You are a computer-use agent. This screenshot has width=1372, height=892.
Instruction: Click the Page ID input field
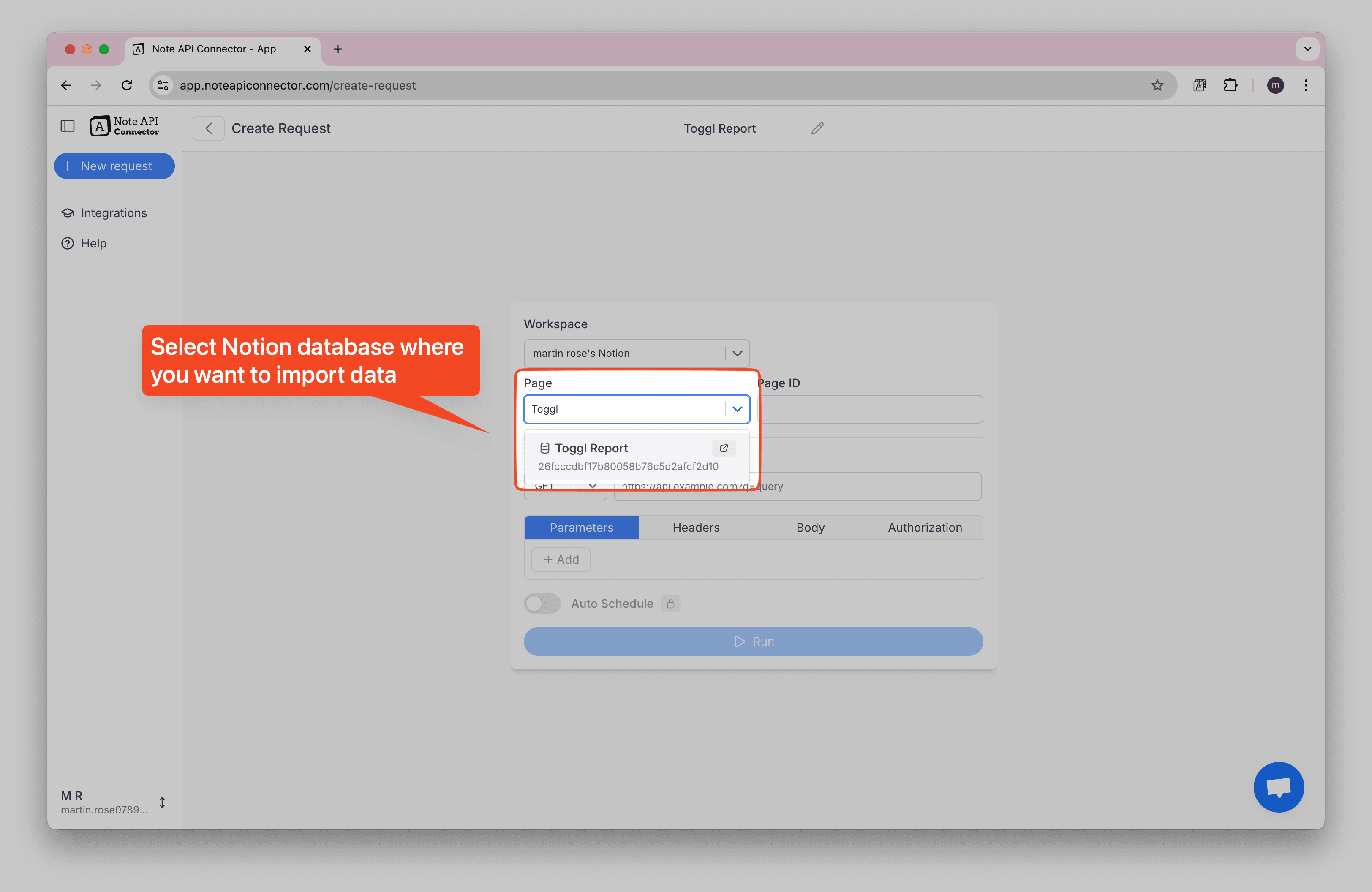tap(871, 409)
